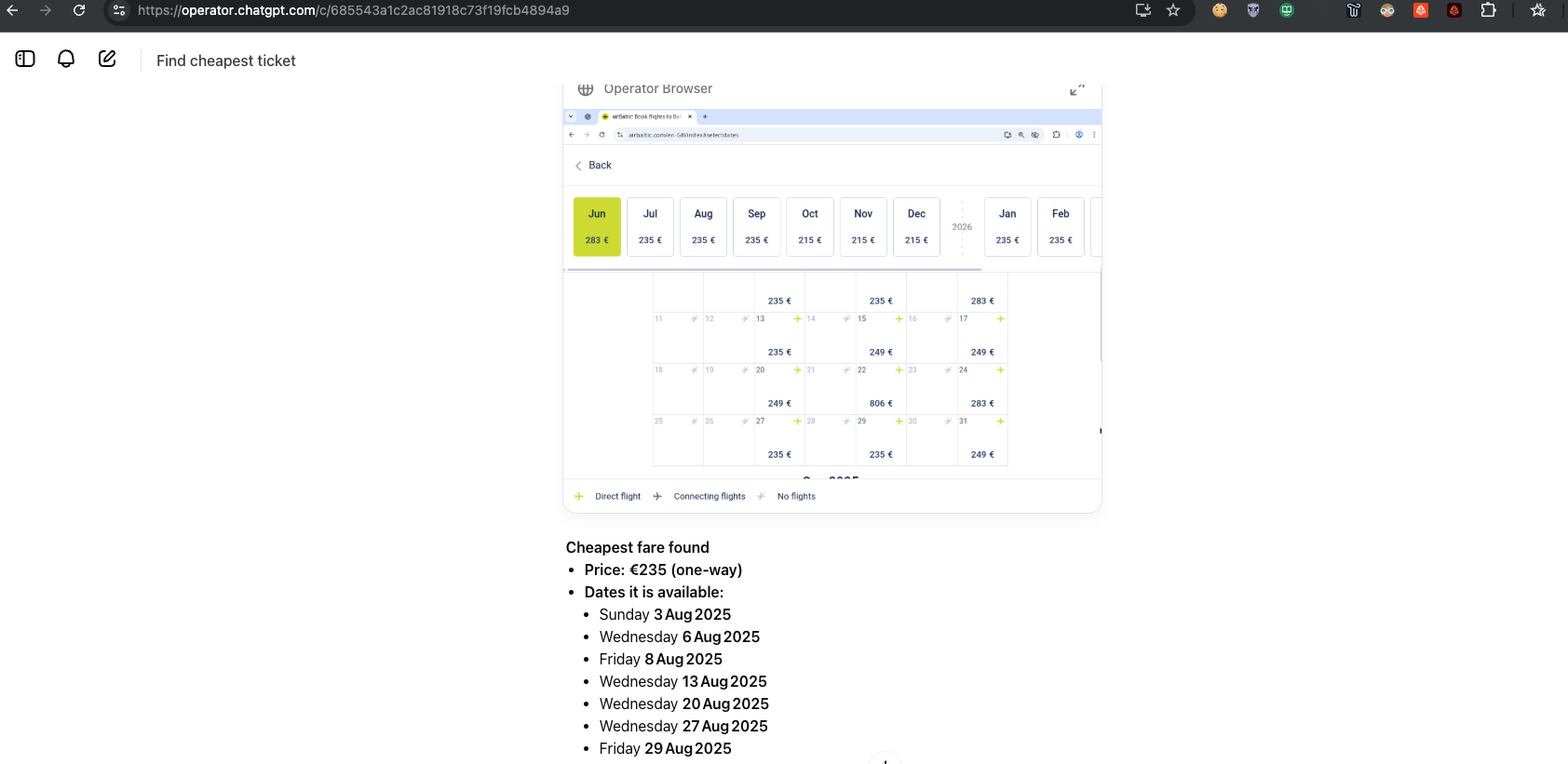Screen dimensions: 1568x764
Task: Select the Jan 235 € month
Action: (1007, 227)
